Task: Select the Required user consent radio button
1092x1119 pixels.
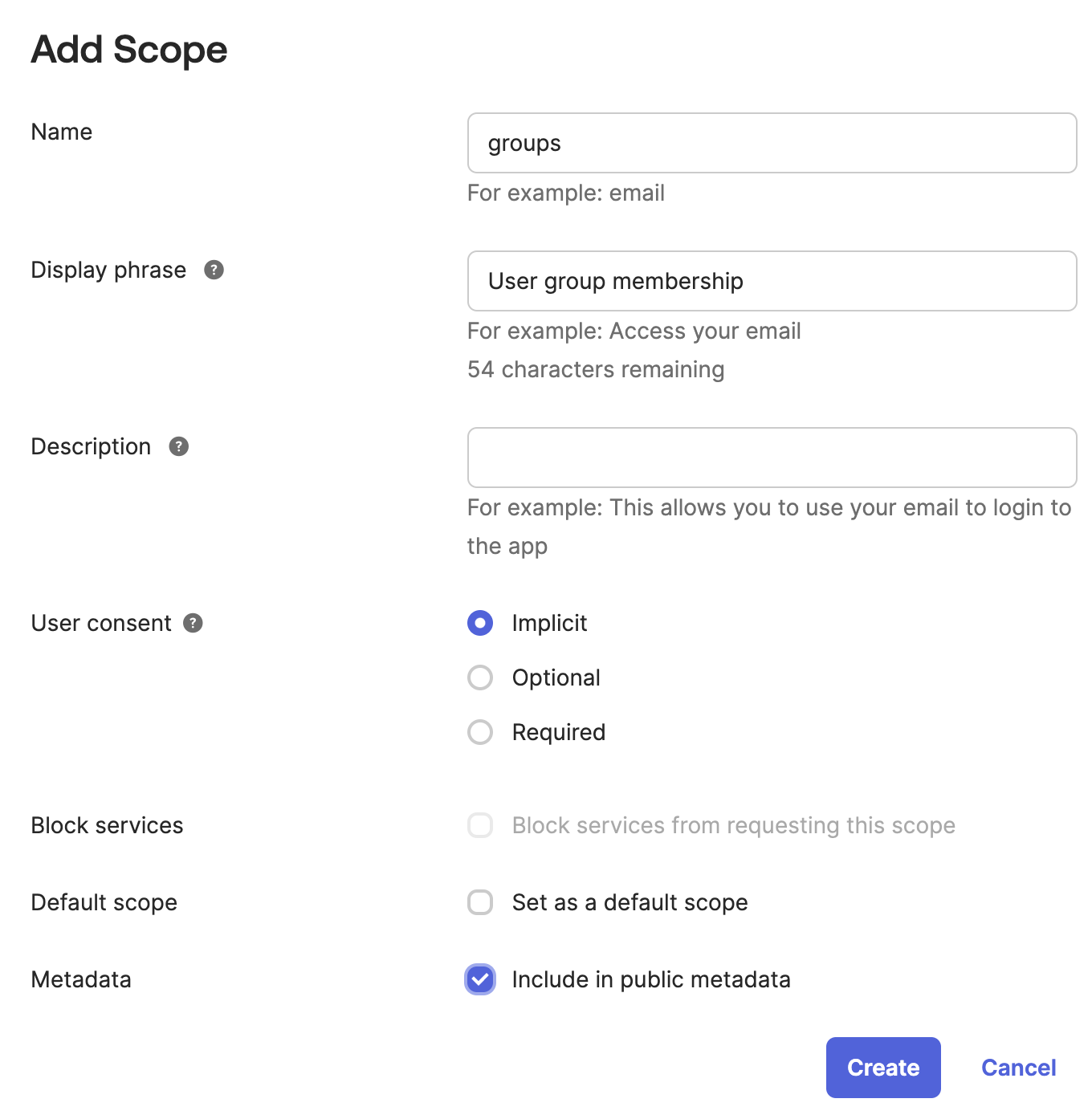Action: point(480,732)
